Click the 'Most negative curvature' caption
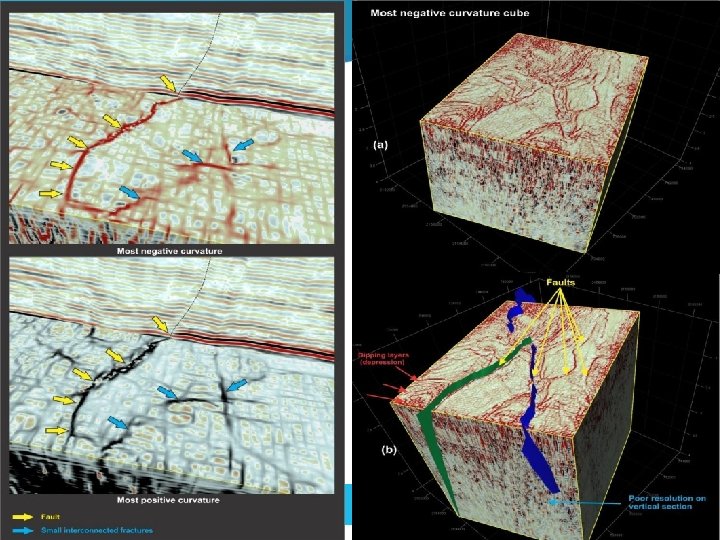720x540 pixels. coord(169,251)
